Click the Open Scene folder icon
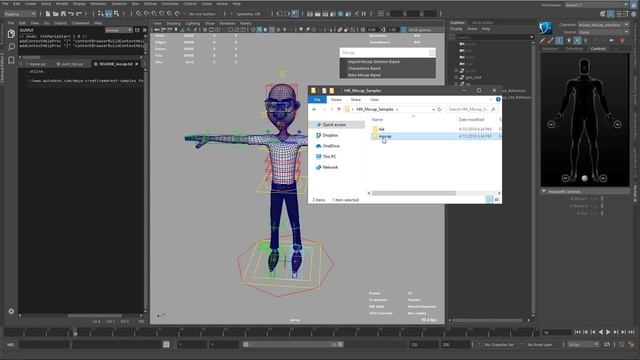The height and width of the screenshot is (360, 640). pyautogui.click(x=56, y=13)
